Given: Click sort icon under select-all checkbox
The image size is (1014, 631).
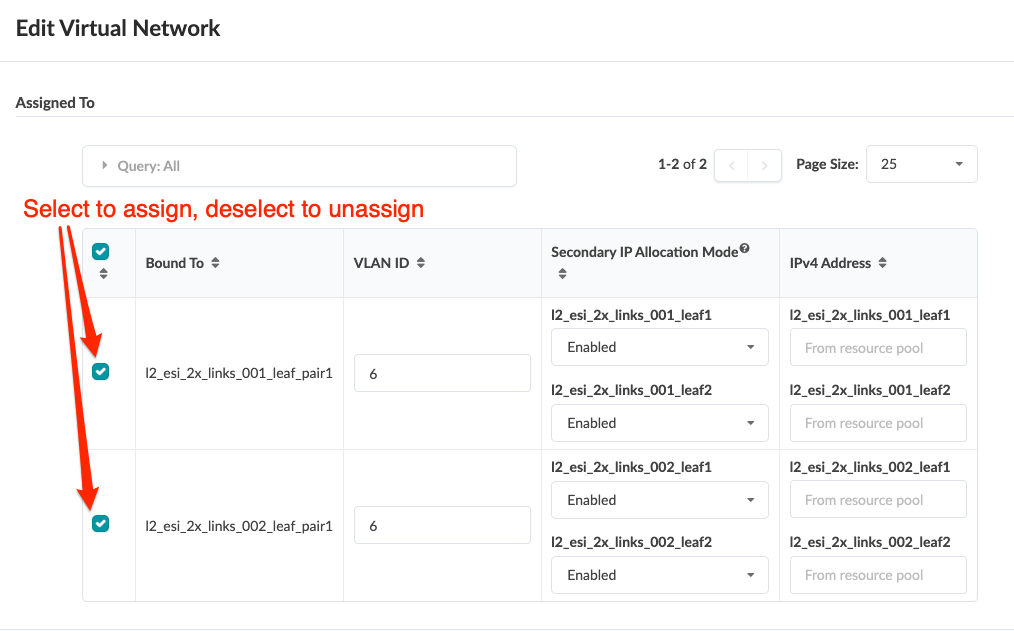Looking at the screenshot, I should [100, 274].
